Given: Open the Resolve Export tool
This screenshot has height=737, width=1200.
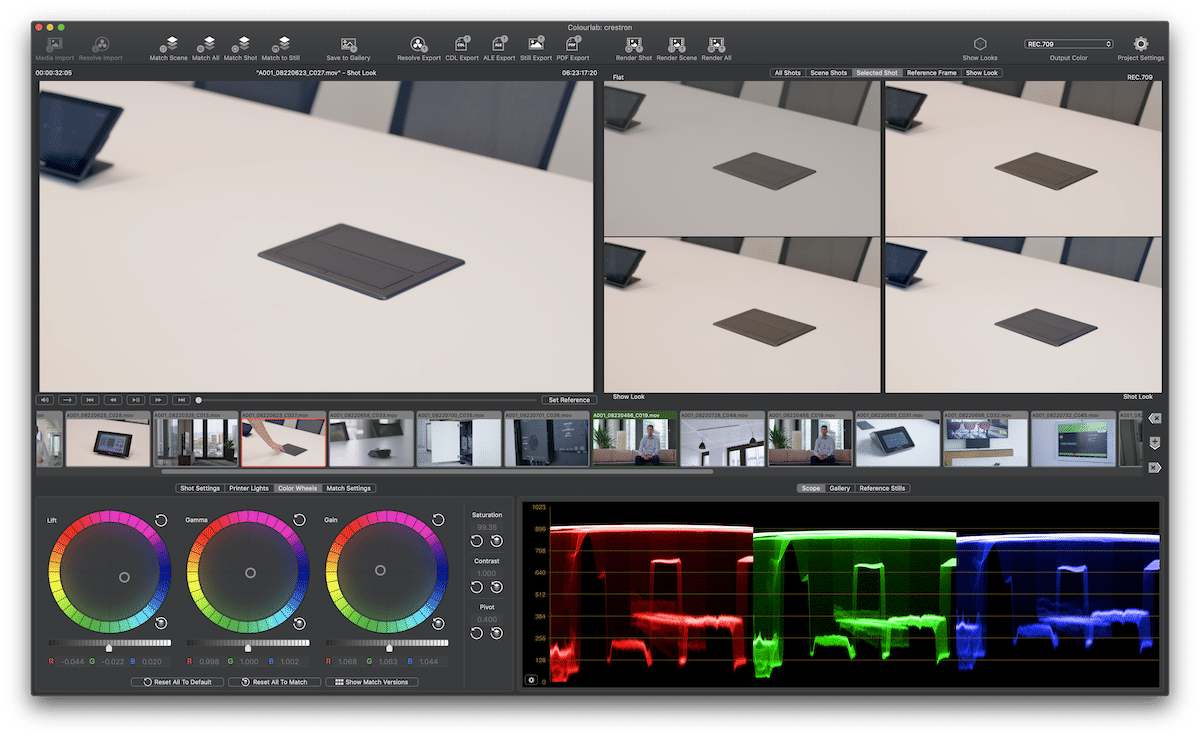Looking at the screenshot, I should (418, 45).
